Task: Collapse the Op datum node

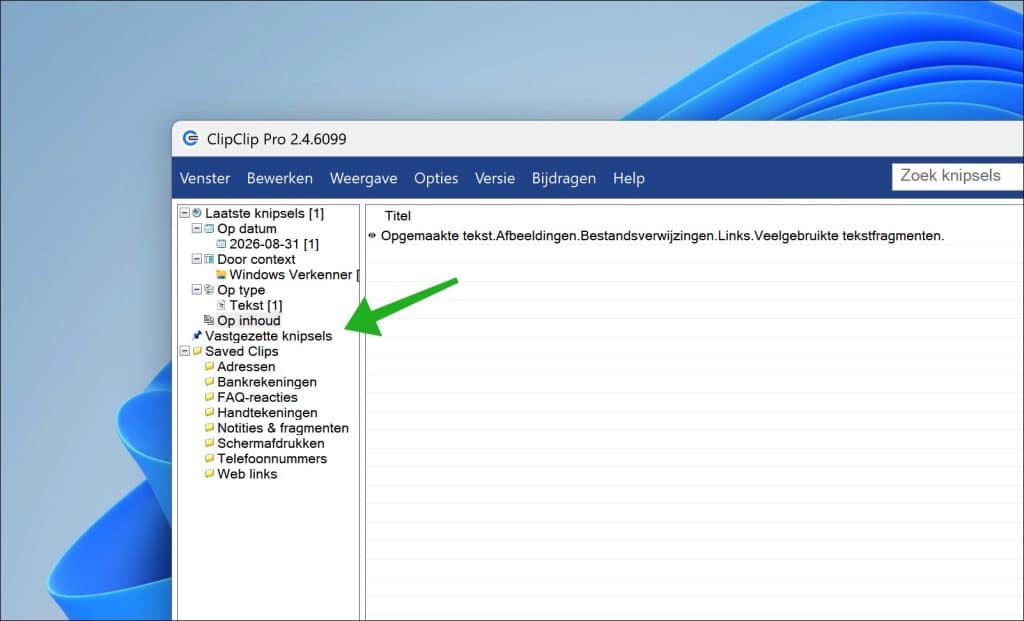Action: pos(197,229)
